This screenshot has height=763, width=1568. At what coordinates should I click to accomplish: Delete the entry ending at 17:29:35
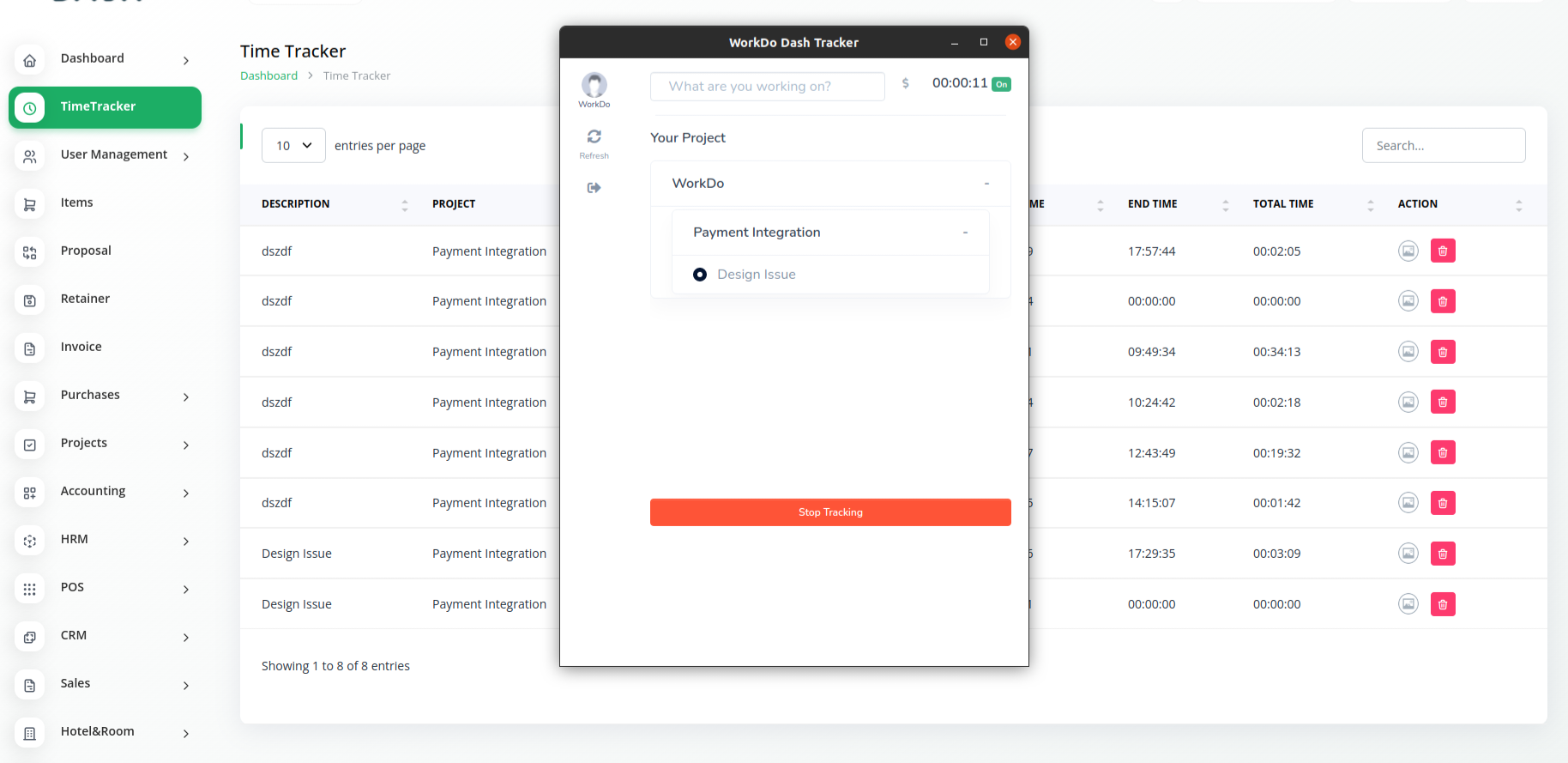point(1443,554)
